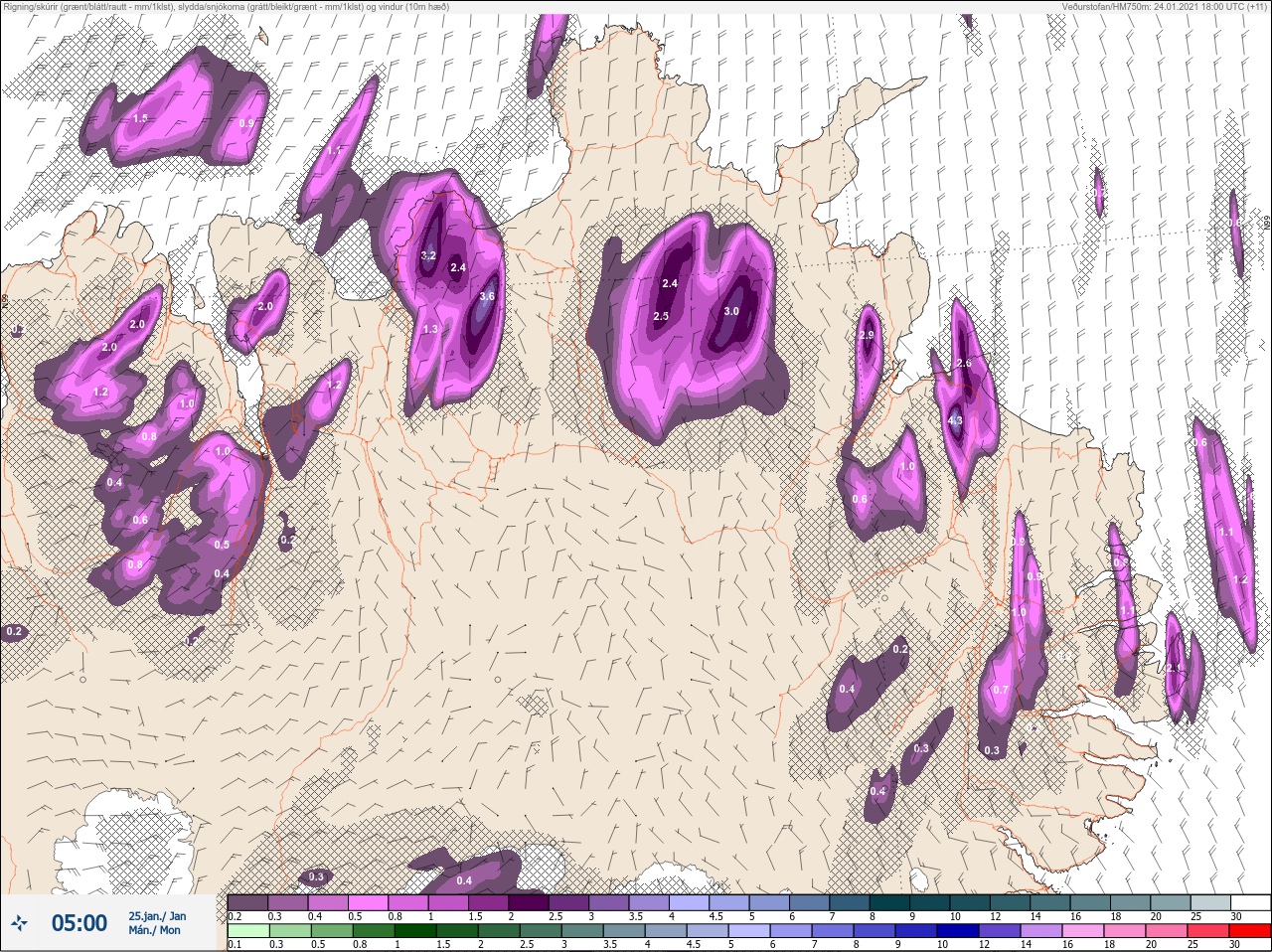Click the 1.5 snowfall value over the sea
Viewport: 1272px width, 952px height.
pos(140,118)
